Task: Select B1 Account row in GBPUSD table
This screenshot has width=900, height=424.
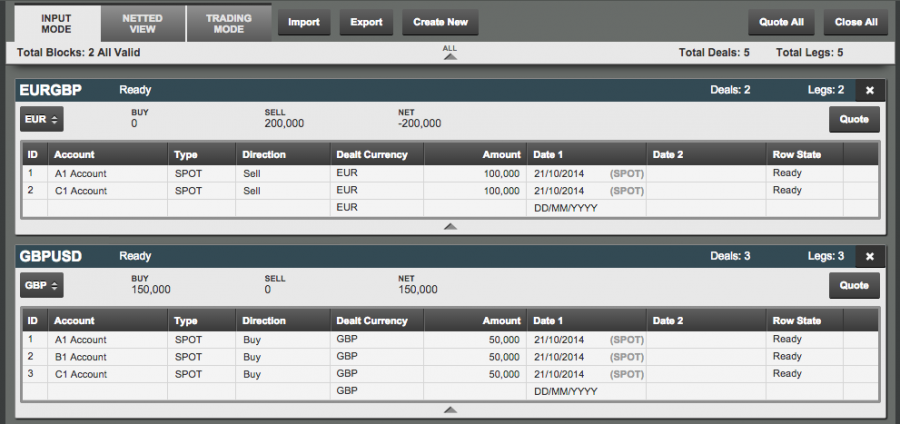Action: [450, 357]
